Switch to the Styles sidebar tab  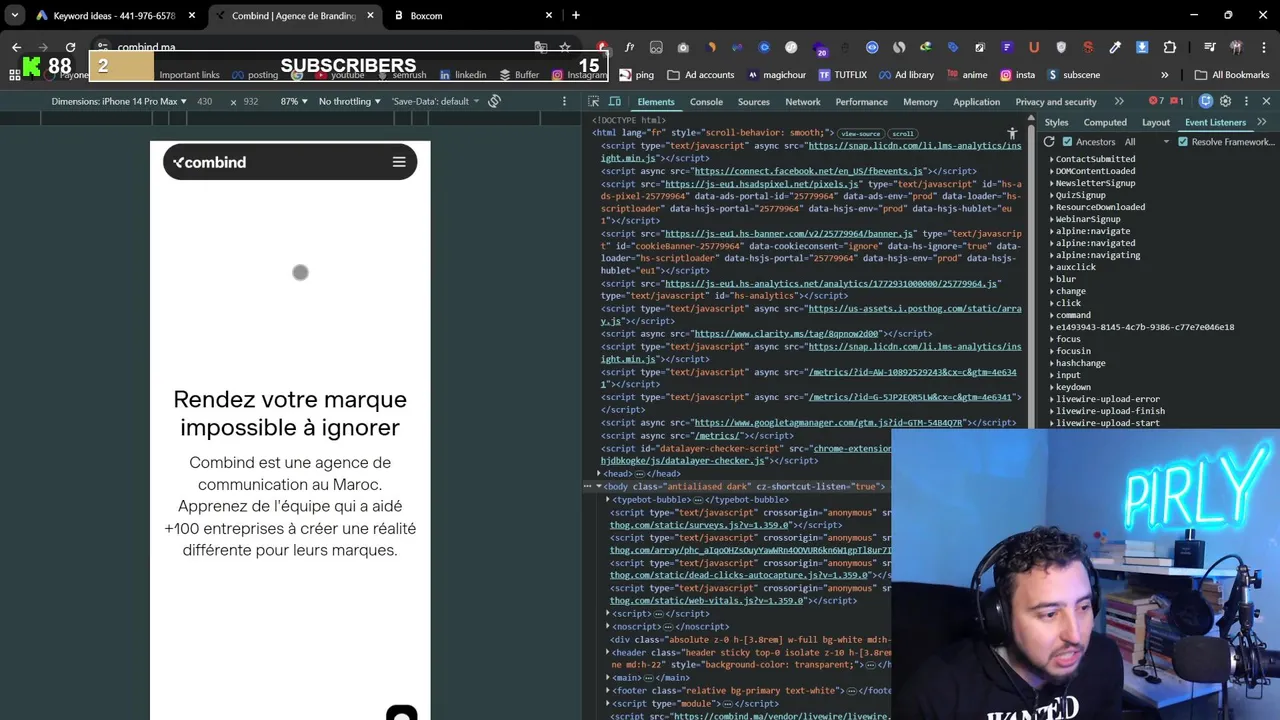click(x=1056, y=122)
